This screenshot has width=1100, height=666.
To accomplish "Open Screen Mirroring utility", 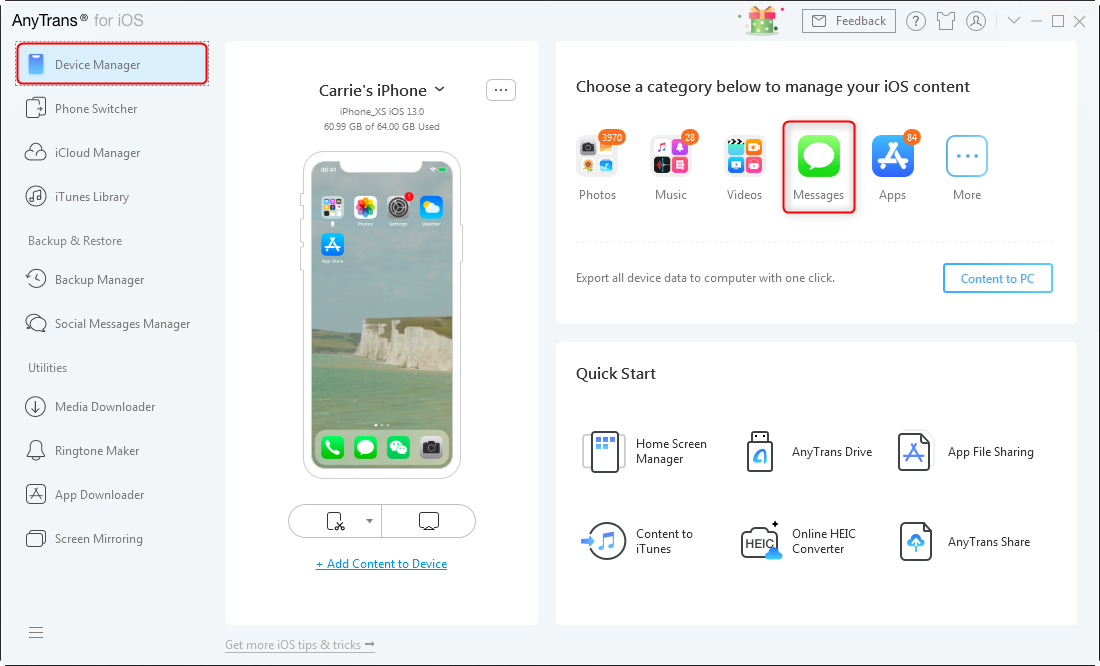I will (84, 539).
